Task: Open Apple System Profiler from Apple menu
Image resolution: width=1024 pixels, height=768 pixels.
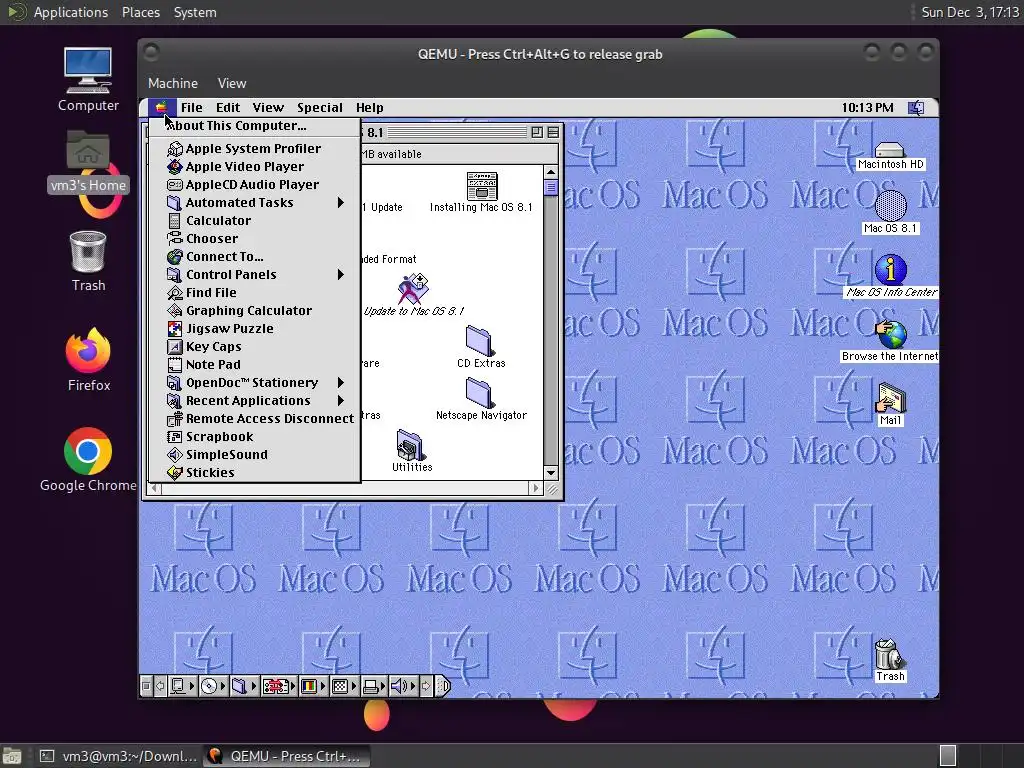Action: [x=253, y=148]
